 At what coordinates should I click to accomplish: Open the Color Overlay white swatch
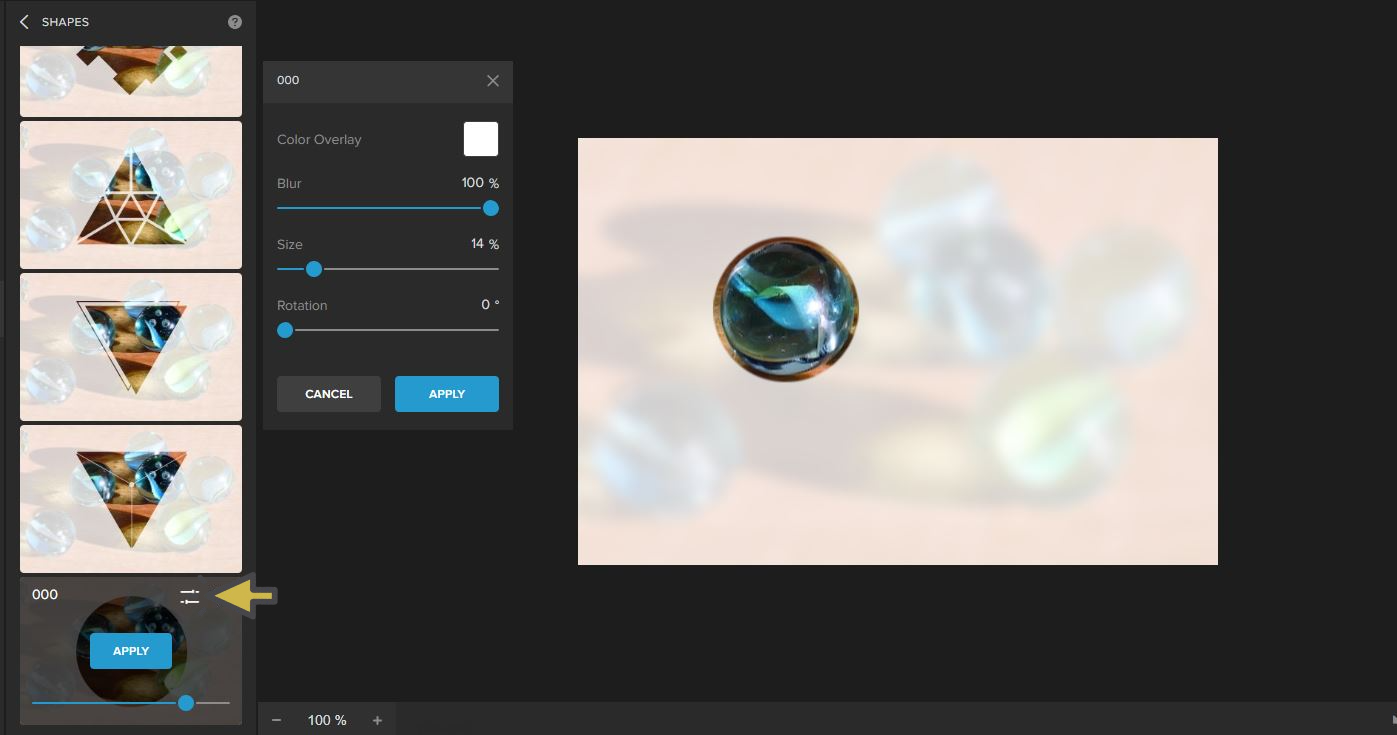(481, 139)
